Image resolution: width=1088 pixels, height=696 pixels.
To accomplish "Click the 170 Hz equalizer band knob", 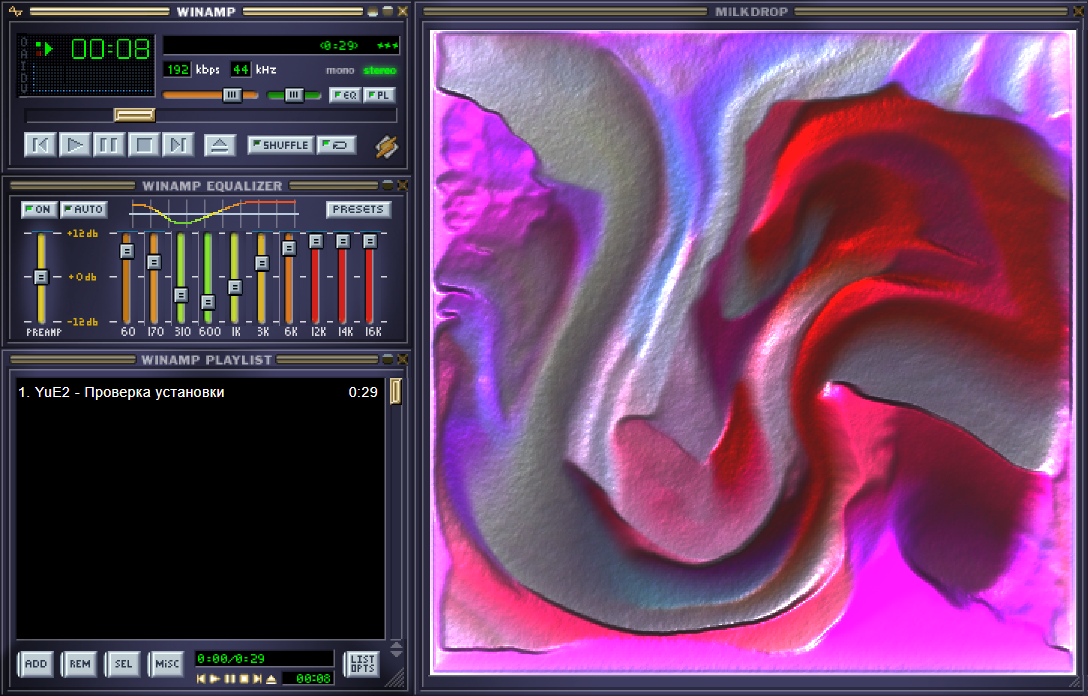I will click(x=154, y=262).
